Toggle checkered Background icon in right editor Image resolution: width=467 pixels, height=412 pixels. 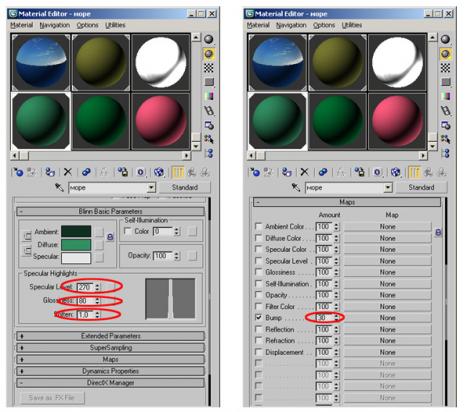pyautogui.click(x=445, y=68)
